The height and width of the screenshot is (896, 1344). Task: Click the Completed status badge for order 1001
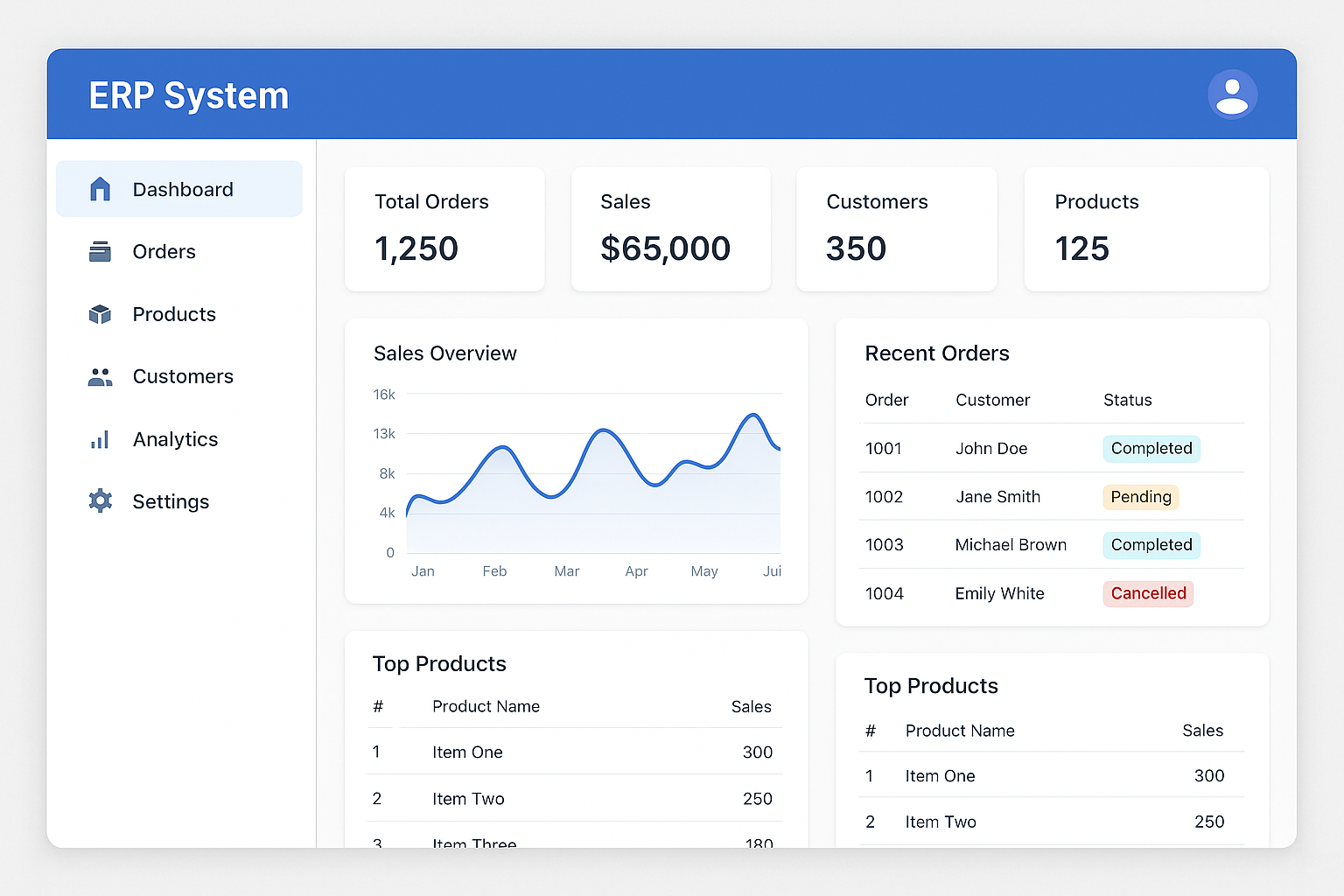[1151, 448]
